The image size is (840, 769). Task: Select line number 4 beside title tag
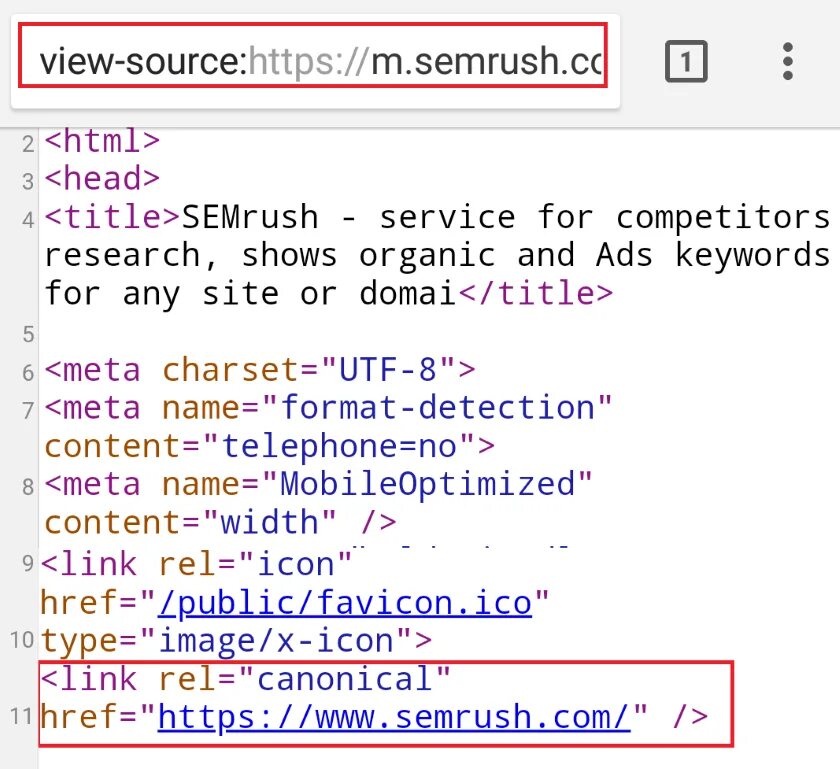(29, 220)
